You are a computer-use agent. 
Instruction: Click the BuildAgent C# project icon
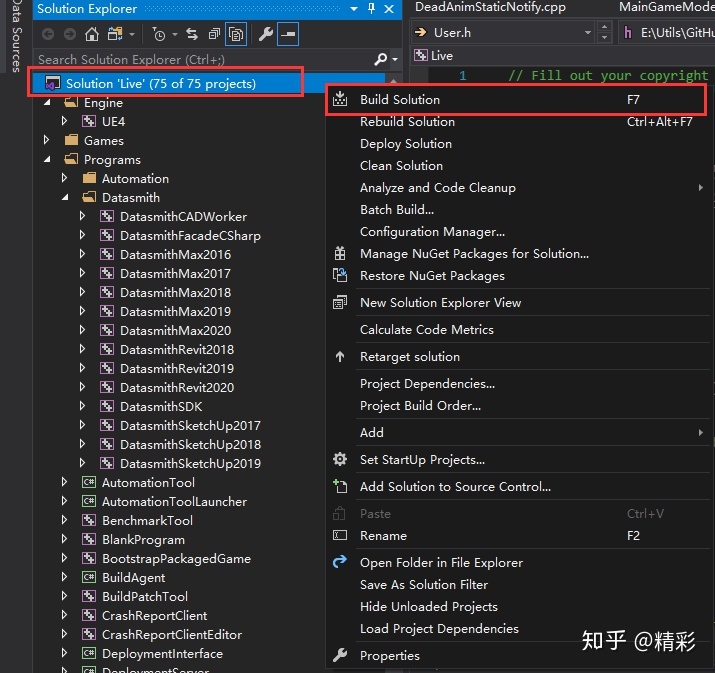tap(89, 577)
